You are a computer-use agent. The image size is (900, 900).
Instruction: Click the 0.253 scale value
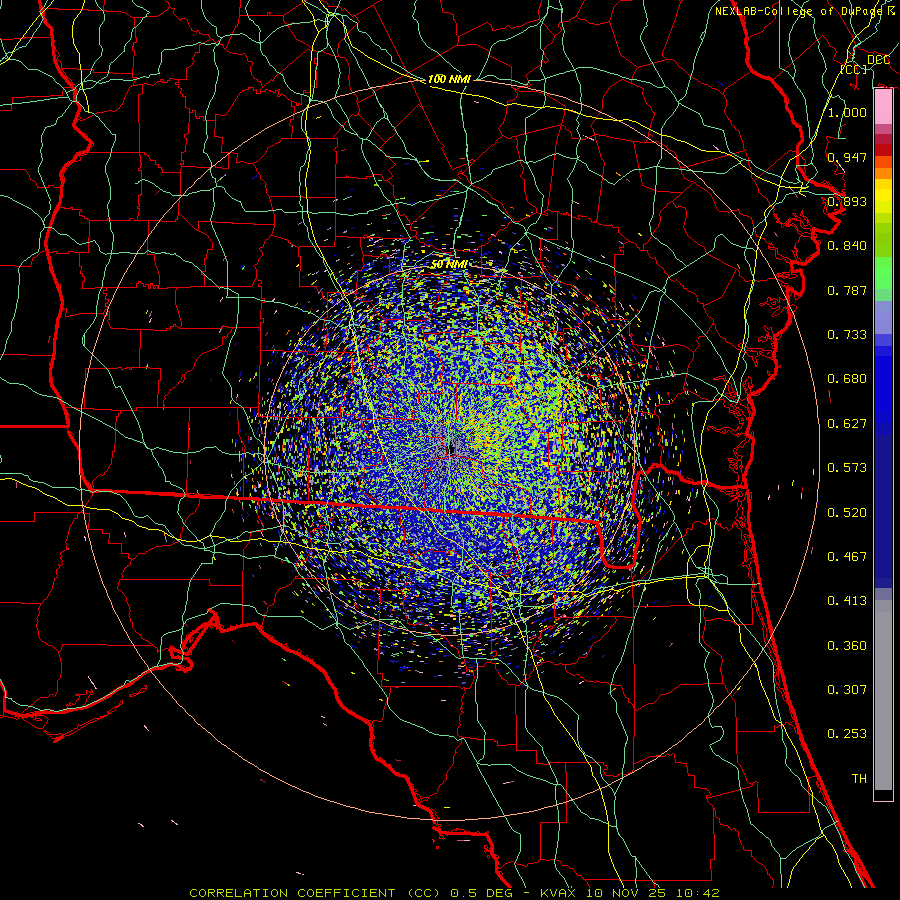[x=847, y=734]
